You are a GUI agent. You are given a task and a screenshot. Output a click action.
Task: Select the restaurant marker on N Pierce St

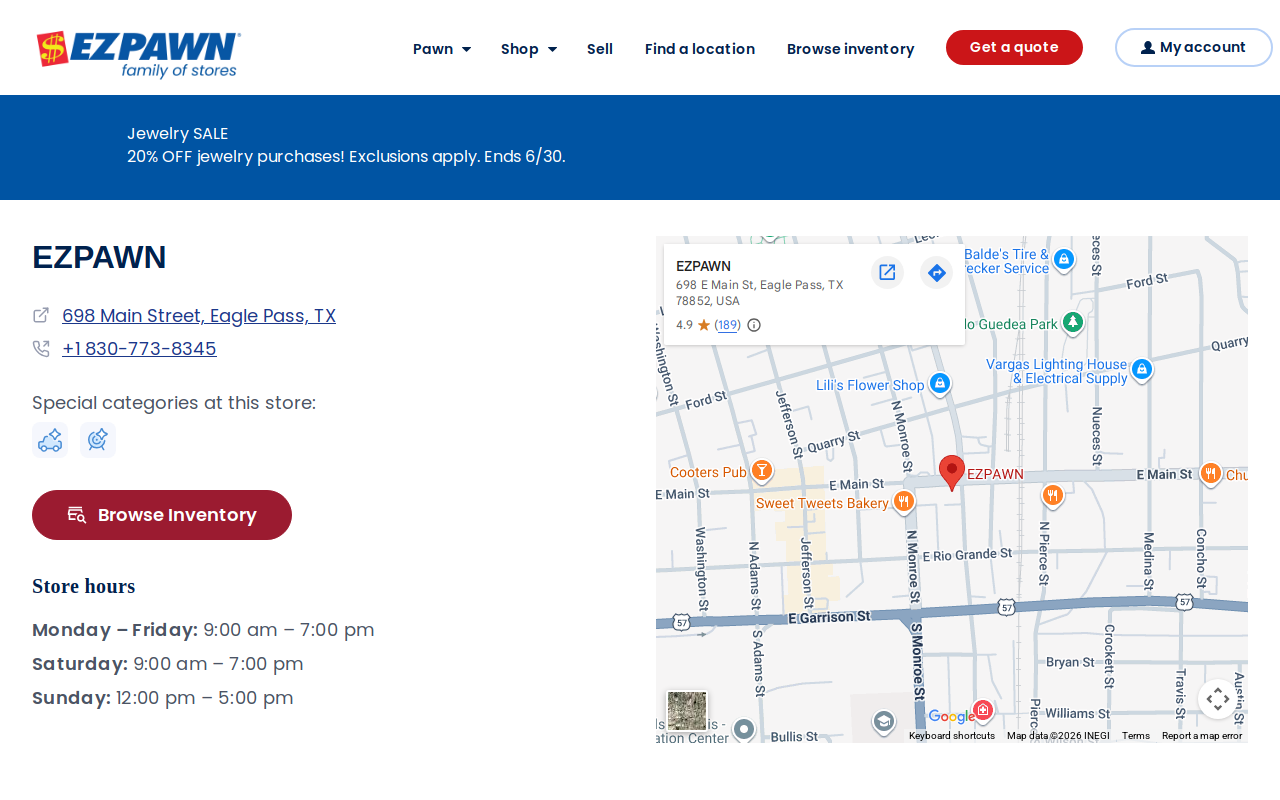click(x=1052, y=496)
